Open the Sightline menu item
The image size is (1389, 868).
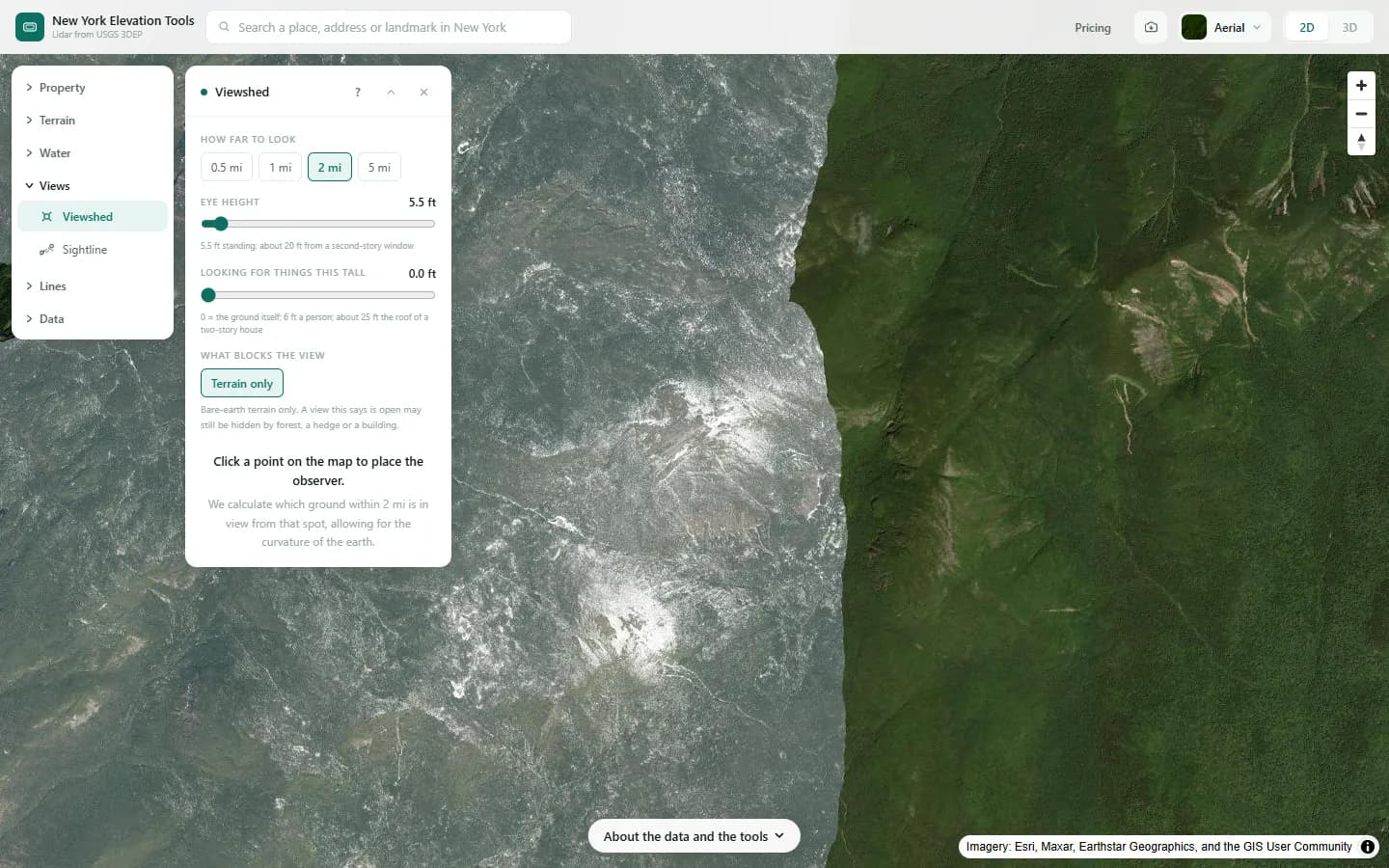click(93, 250)
